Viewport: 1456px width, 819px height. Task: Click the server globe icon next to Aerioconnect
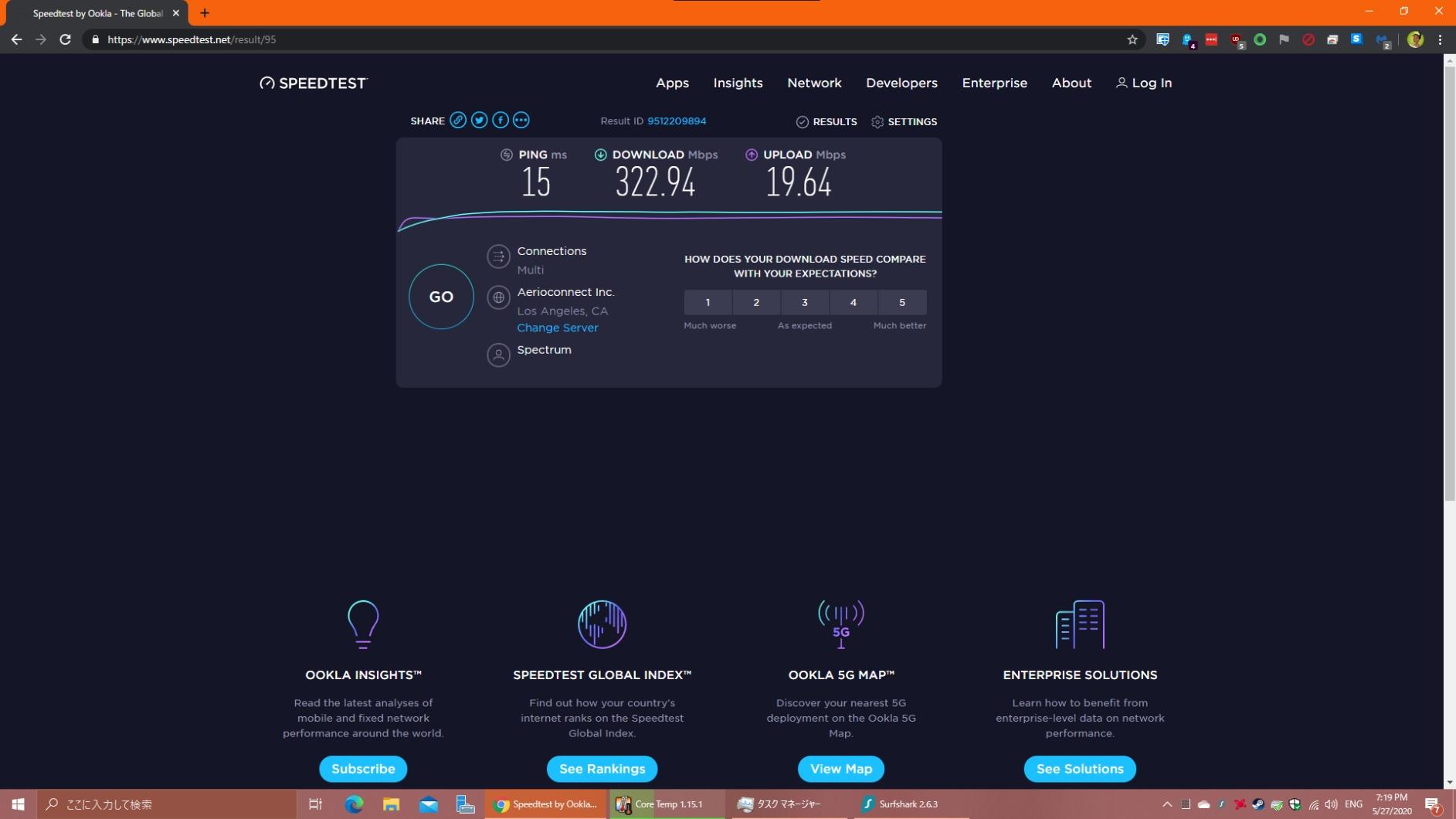(x=498, y=297)
